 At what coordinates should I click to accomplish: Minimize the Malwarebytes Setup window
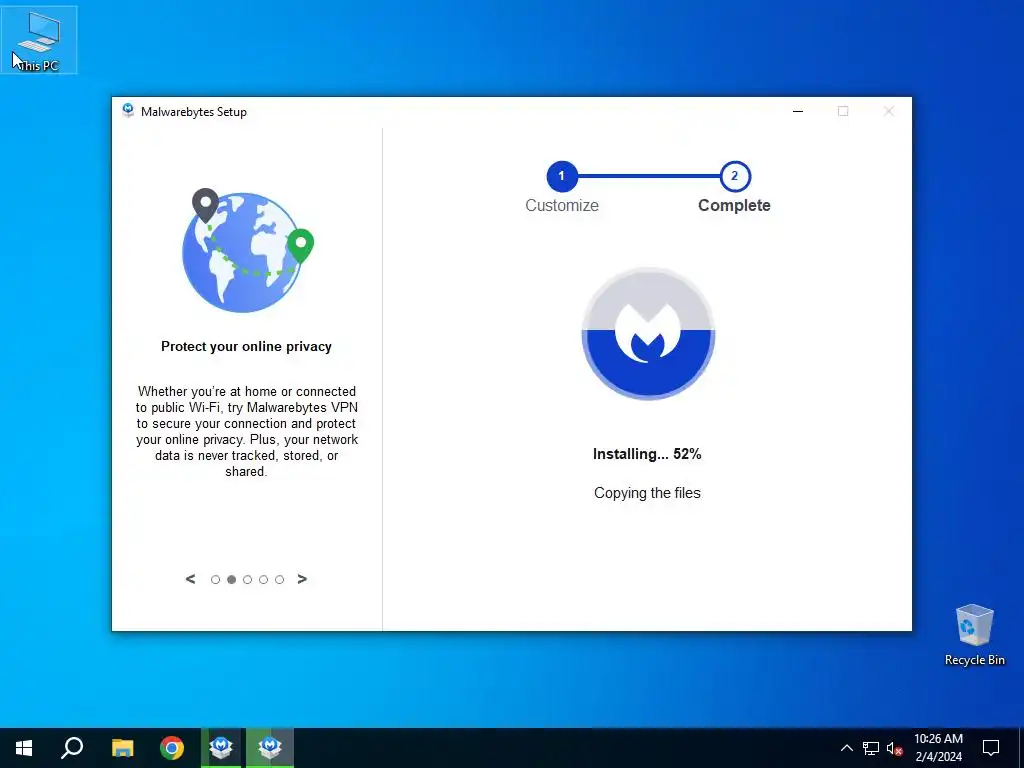pyautogui.click(x=797, y=111)
